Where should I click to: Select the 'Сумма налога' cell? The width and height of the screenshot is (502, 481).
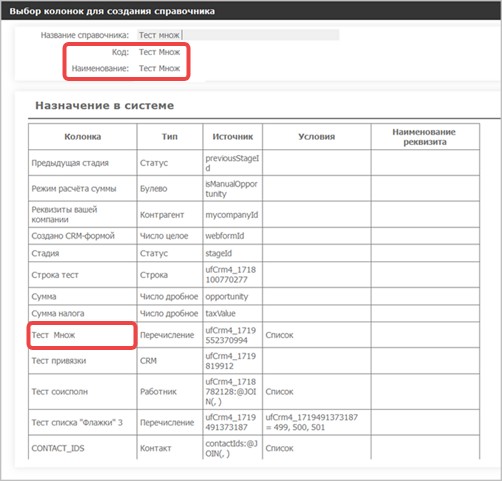click(x=83, y=313)
